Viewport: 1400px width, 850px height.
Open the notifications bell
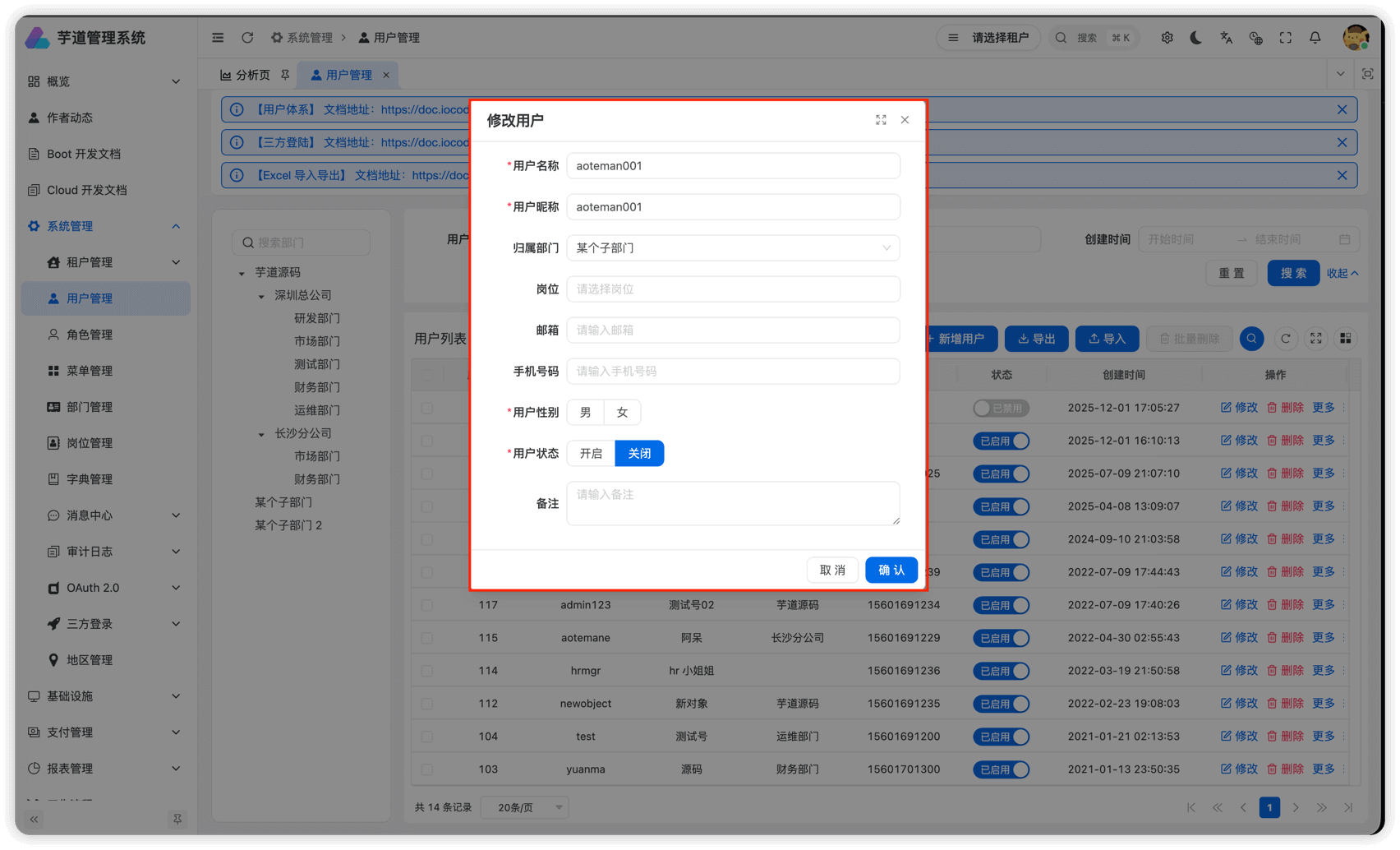[x=1315, y=38]
